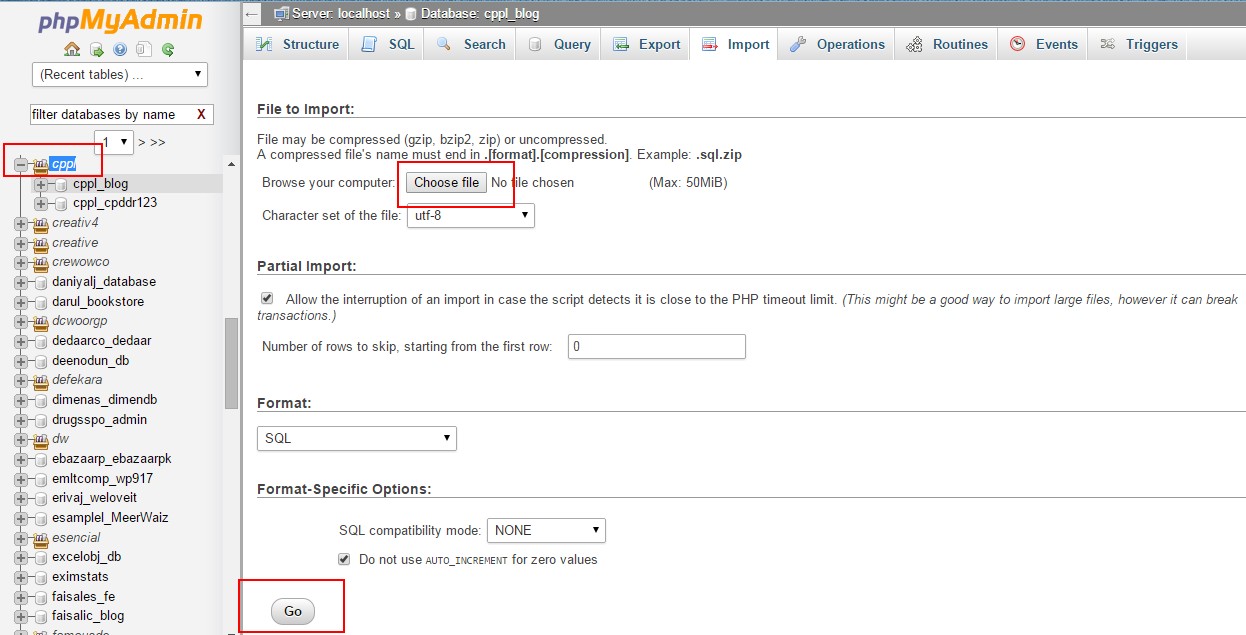Switch to the Search tab
This screenshot has height=635, width=1246.
[x=471, y=44]
